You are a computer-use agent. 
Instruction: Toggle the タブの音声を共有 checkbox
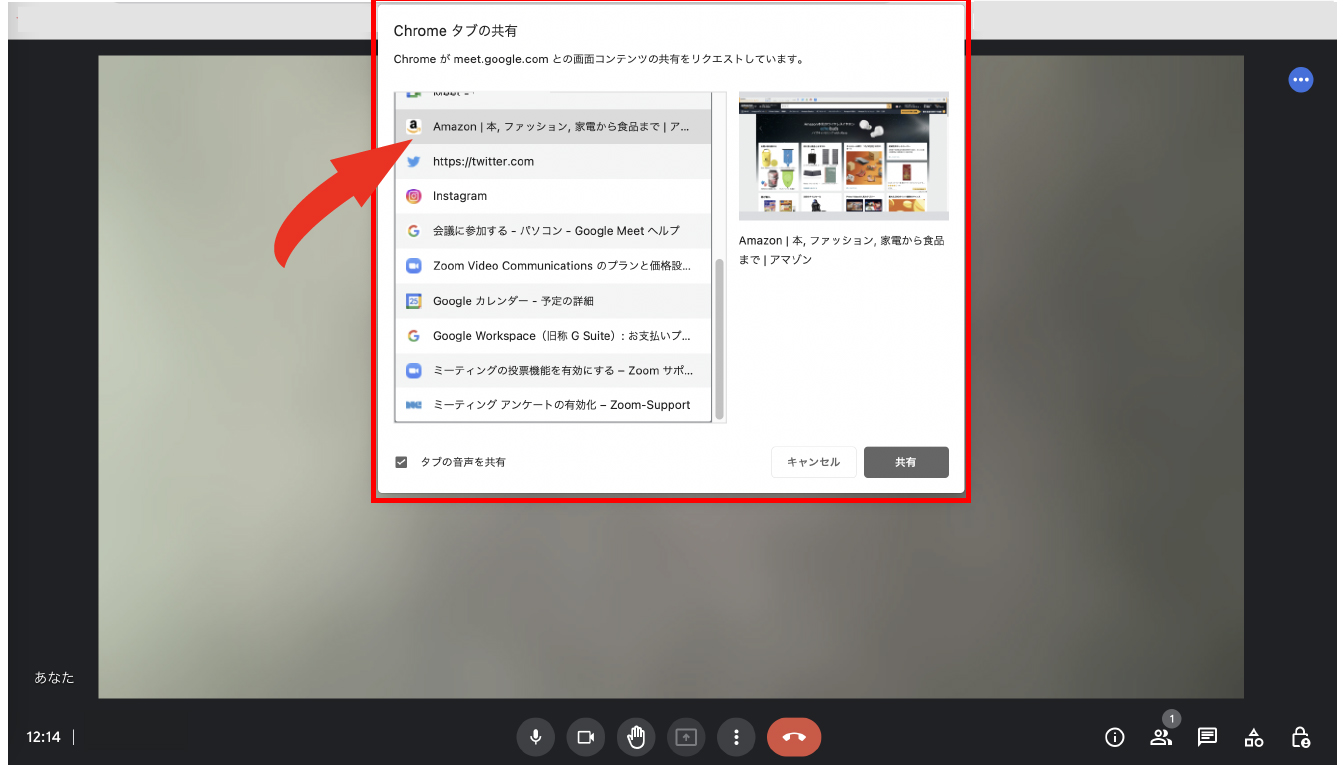click(x=402, y=462)
